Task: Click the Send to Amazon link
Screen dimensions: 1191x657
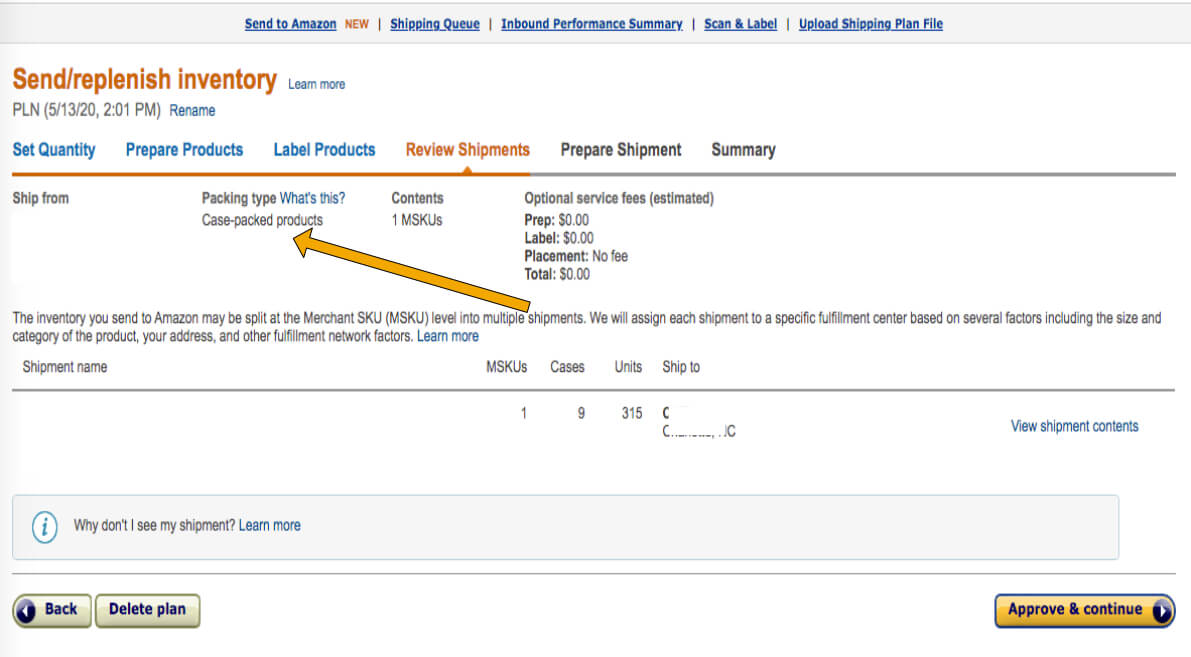Action: pyautogui.click(x=290, y=23)
